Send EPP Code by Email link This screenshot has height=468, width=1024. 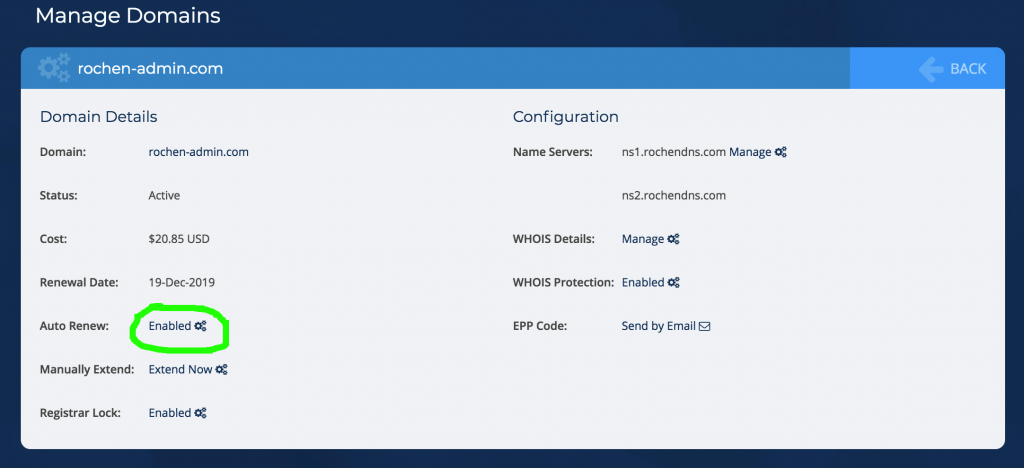pyautogui.click(x=658, y=326)
